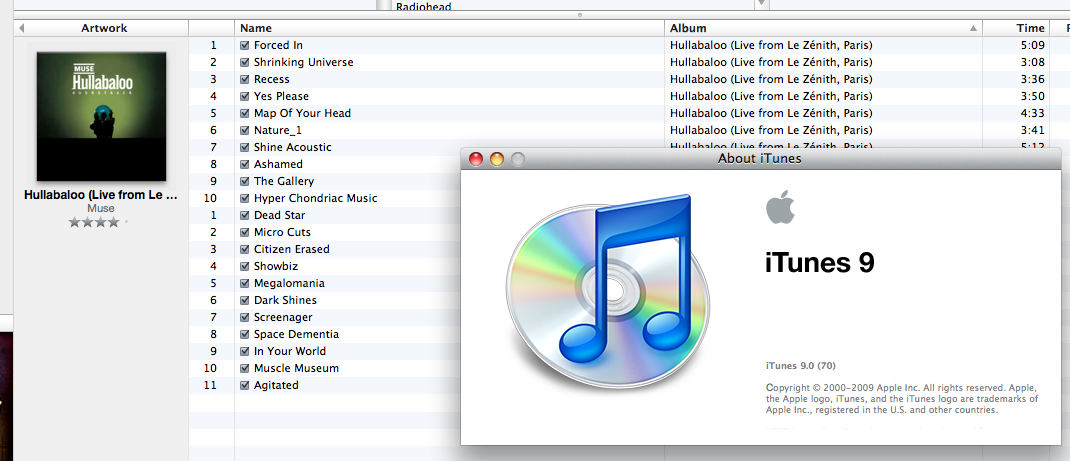Image resolution: width=1070 pixels, height=461 pixels.
Task: Click the album title Hullabaloo (Live from Le ...
Action: coord(101,194)
